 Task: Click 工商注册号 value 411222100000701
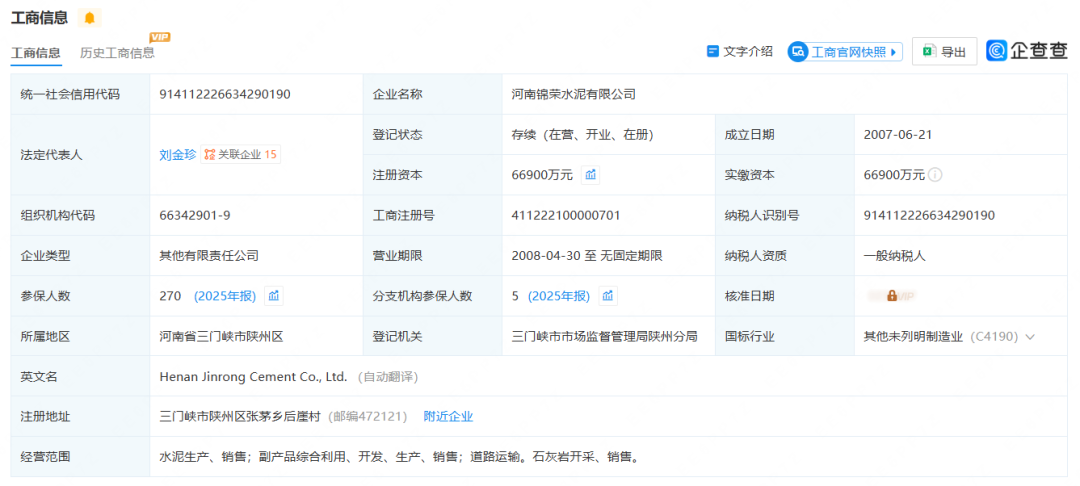(566, 215)
